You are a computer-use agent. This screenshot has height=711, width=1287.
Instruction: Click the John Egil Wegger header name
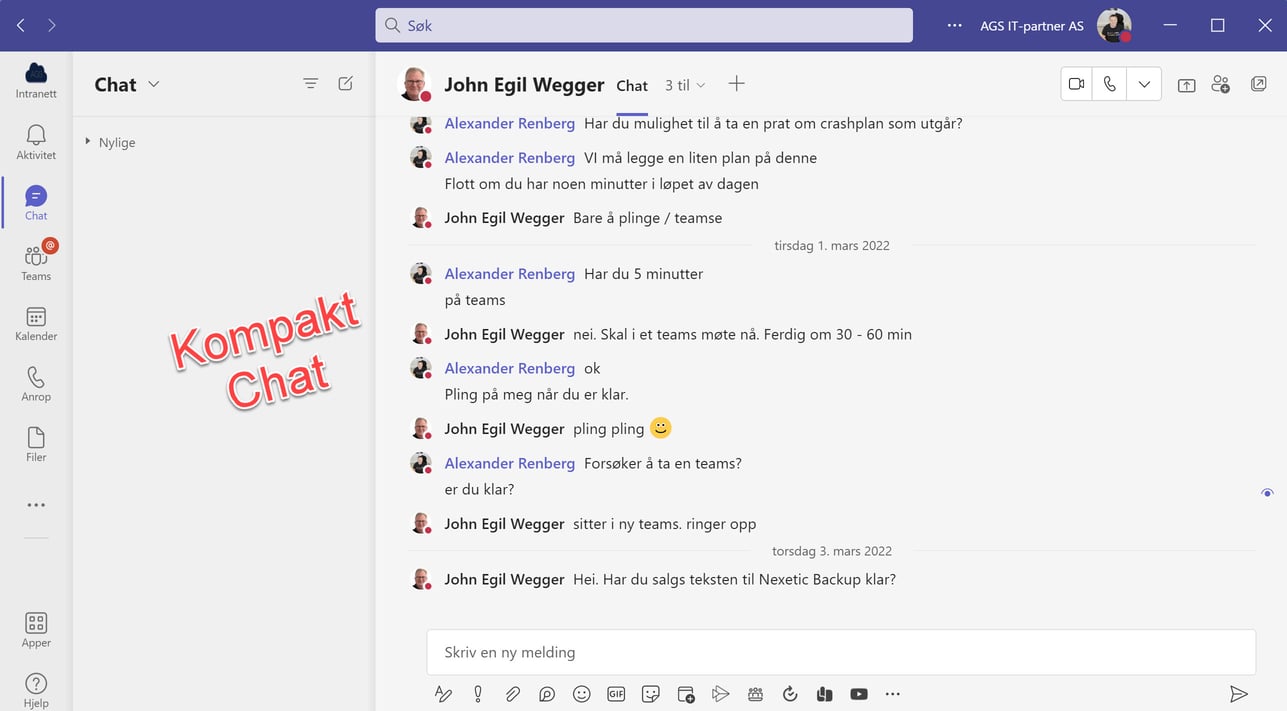tap(524, 85)
